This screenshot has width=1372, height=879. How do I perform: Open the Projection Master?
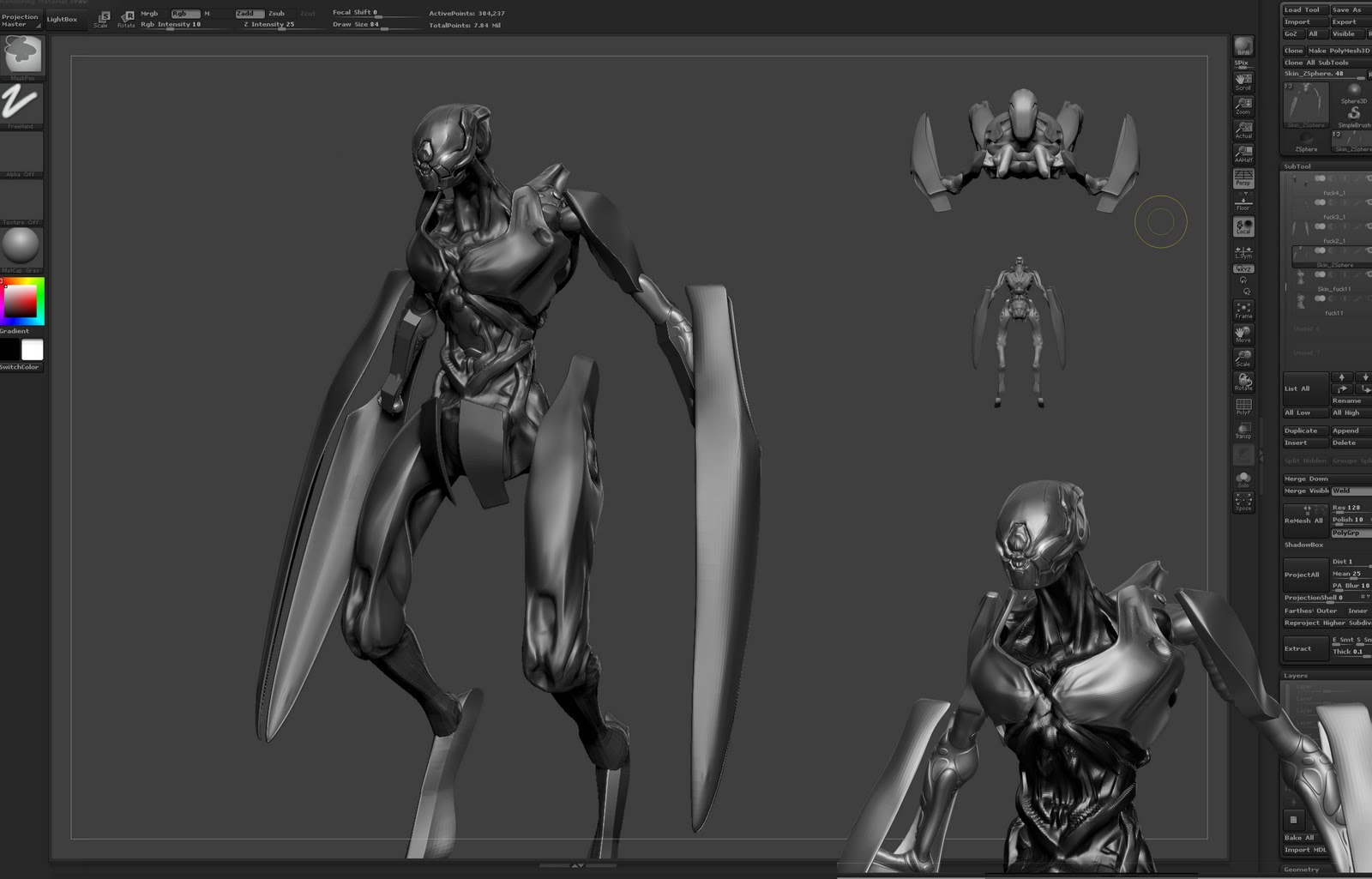tap(21, 20)
